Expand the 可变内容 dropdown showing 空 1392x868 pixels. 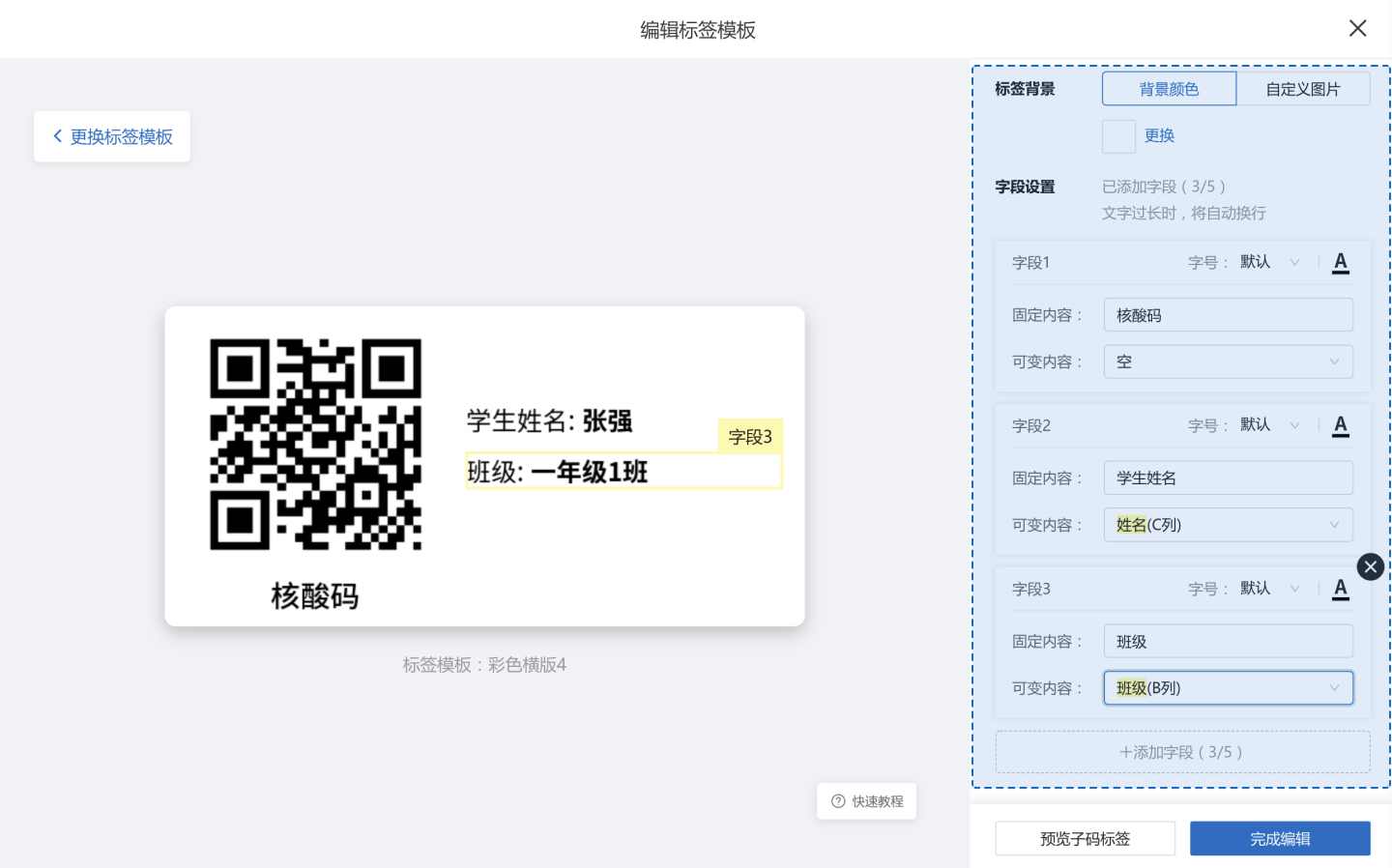point(1228,362)
